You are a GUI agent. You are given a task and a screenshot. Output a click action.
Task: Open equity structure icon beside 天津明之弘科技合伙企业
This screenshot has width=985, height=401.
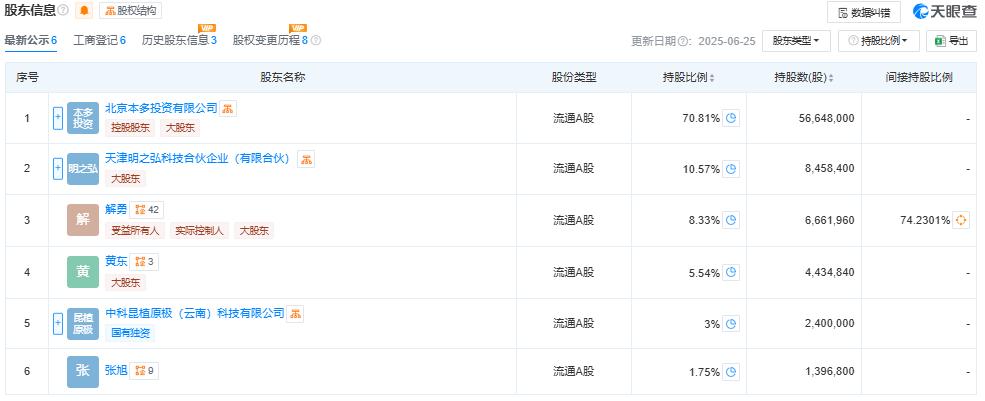click(x=306, y=159)
